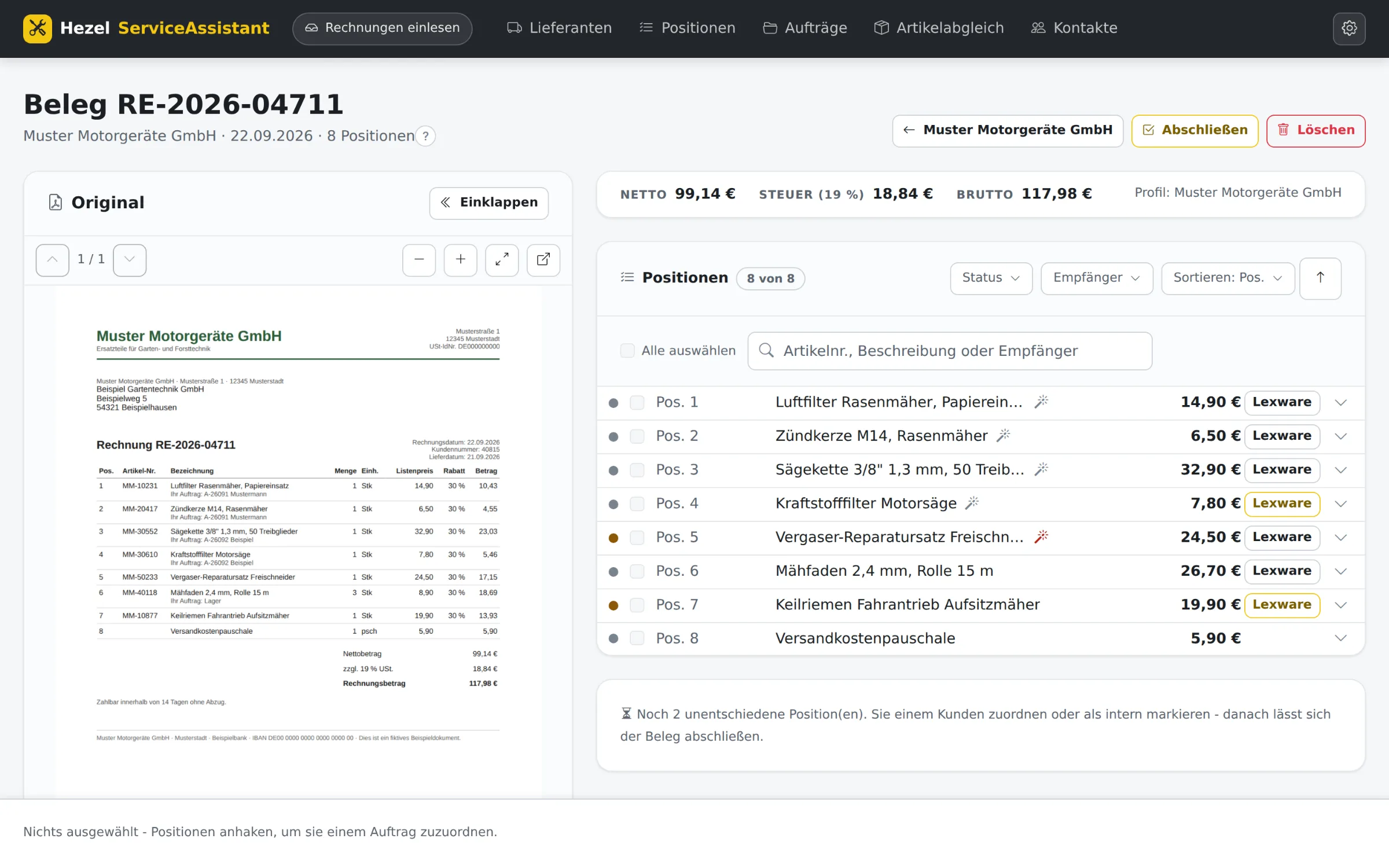This screenshot has width=1389, height=868.
Task: Go back to Muster Motorgeräte GmbH supplier
Action: [x=1008, y=131]
